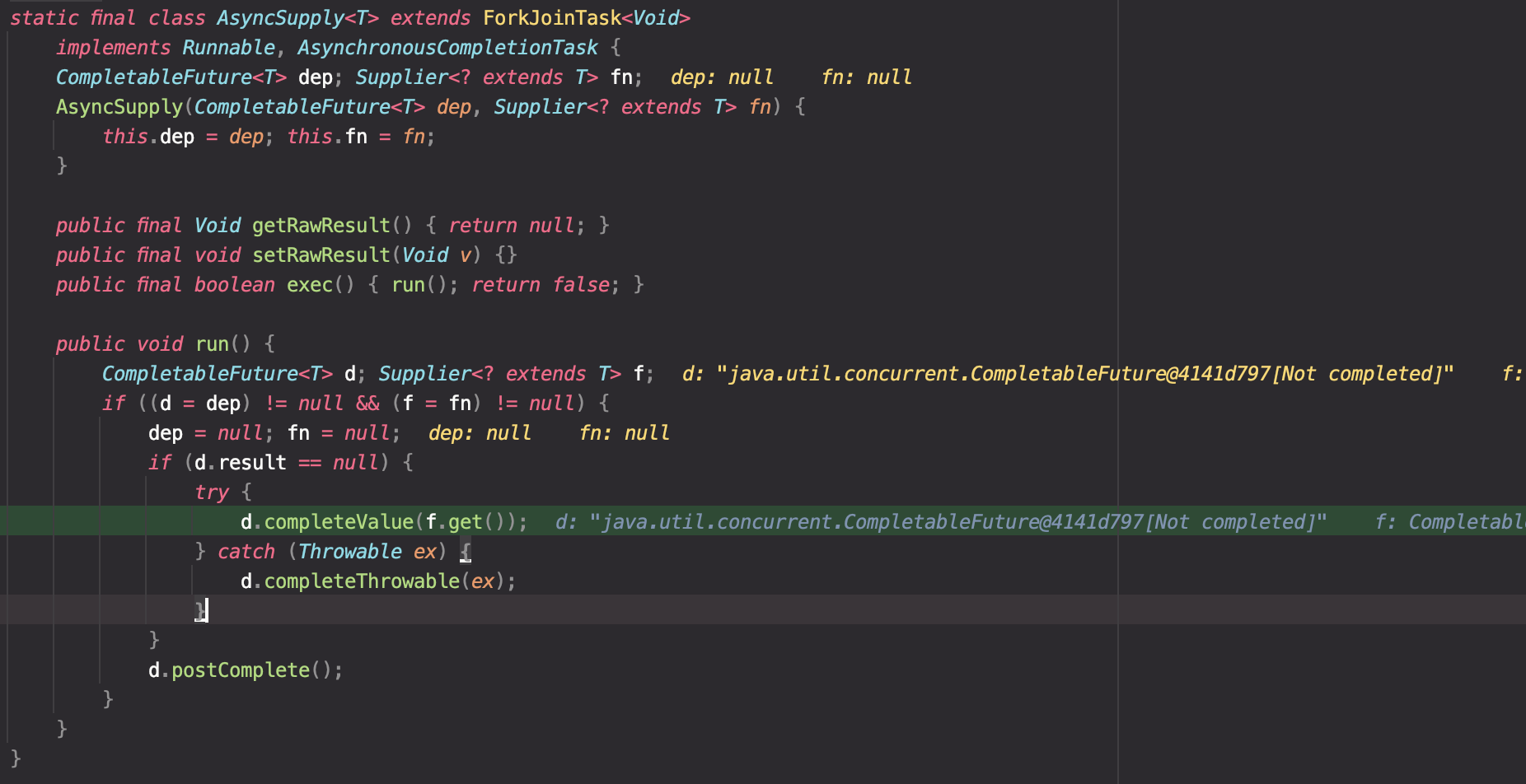This screenshot has width=1526, height=784.
Task: Click the boolean return type of exec
Action: (235, 285)
